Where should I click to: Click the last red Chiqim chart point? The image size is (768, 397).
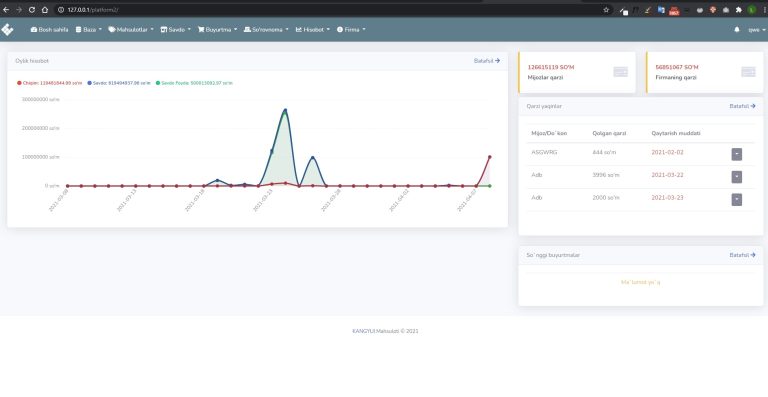click(489, 157)
